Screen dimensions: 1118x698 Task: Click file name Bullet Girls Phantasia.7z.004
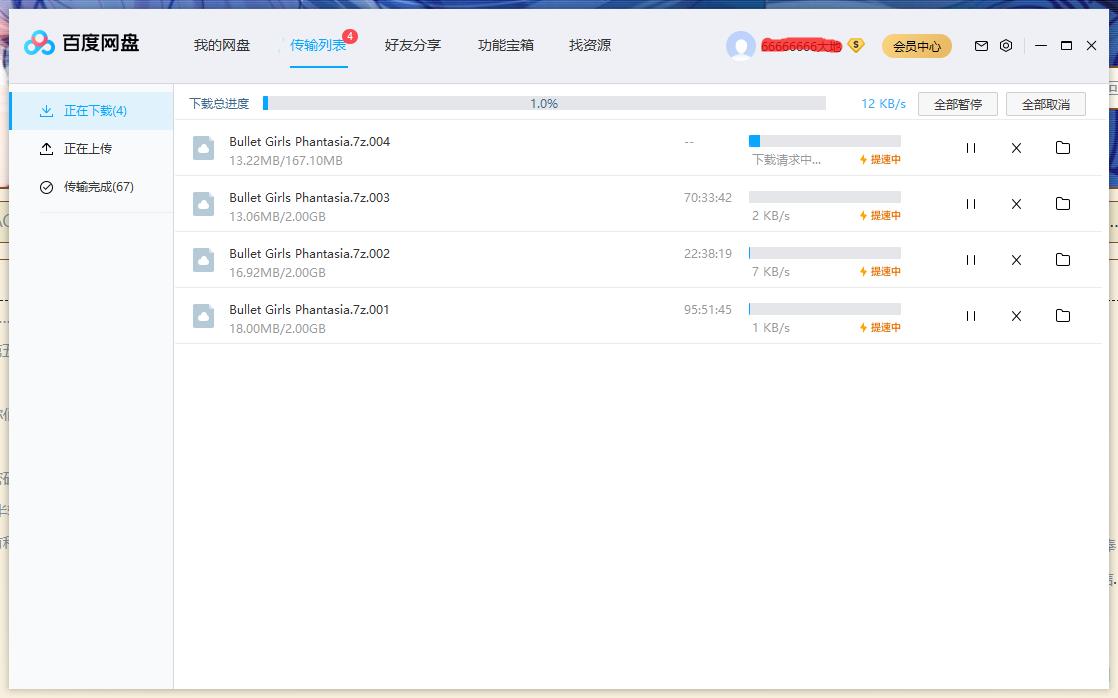click(x=309, y=141)
